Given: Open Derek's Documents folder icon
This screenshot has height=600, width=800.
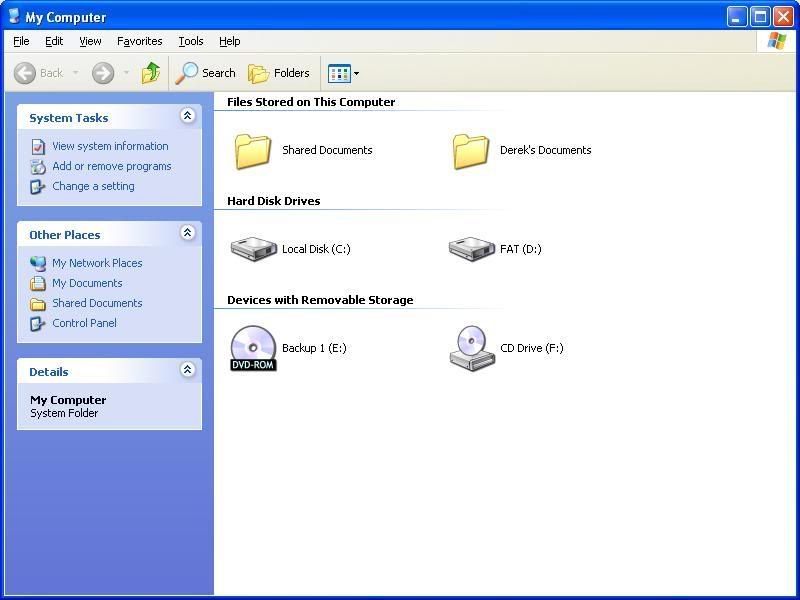Looking at the screenshot, I should pos(471,151).
